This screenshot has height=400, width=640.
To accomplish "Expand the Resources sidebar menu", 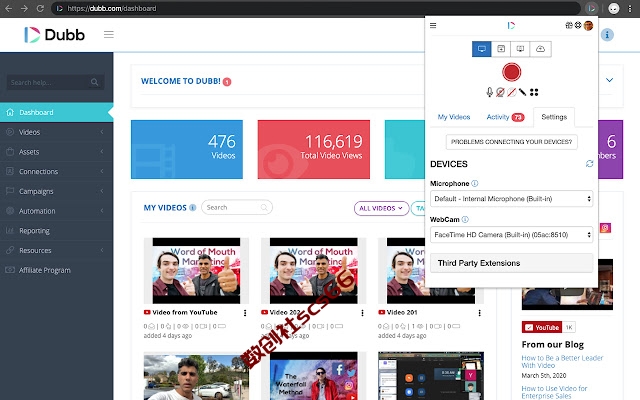I will [56, 250].
